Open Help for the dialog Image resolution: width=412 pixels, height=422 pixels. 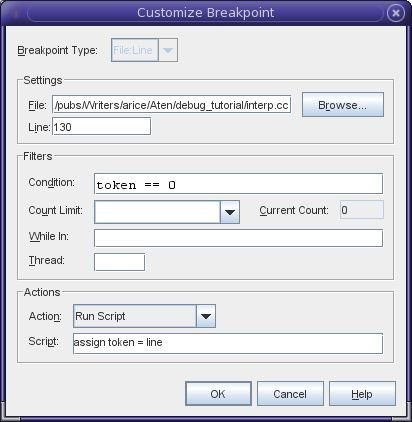(362, 394)
